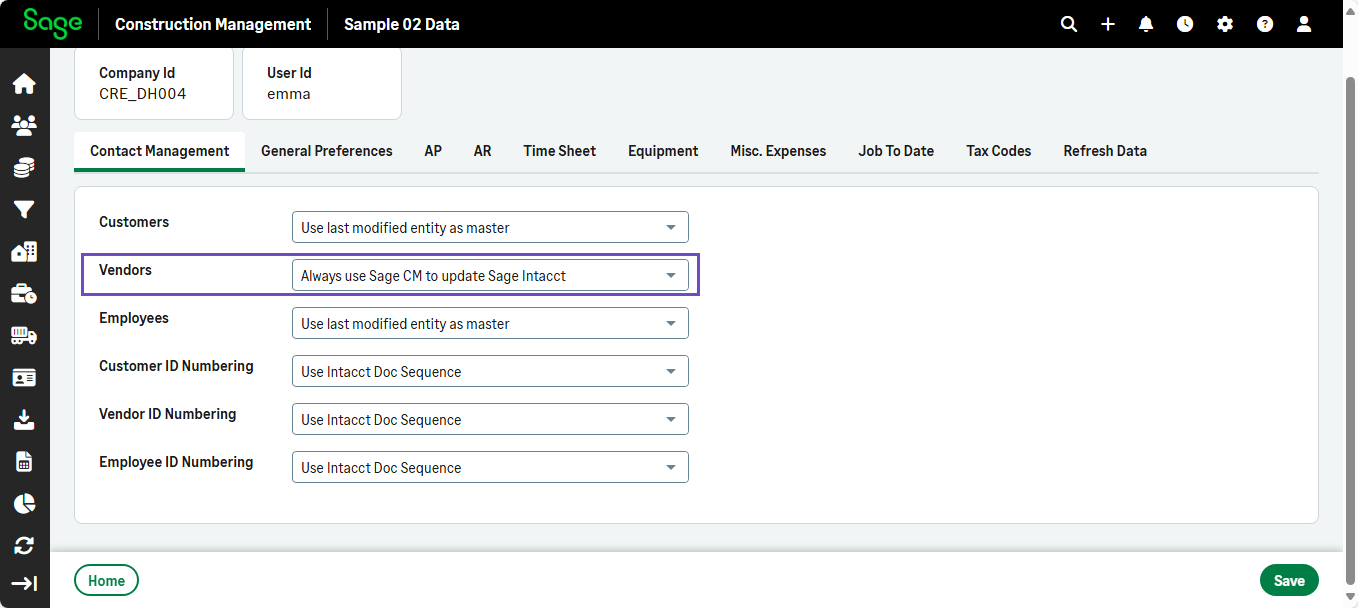Click the Customers field label

(x=134, y=222)
